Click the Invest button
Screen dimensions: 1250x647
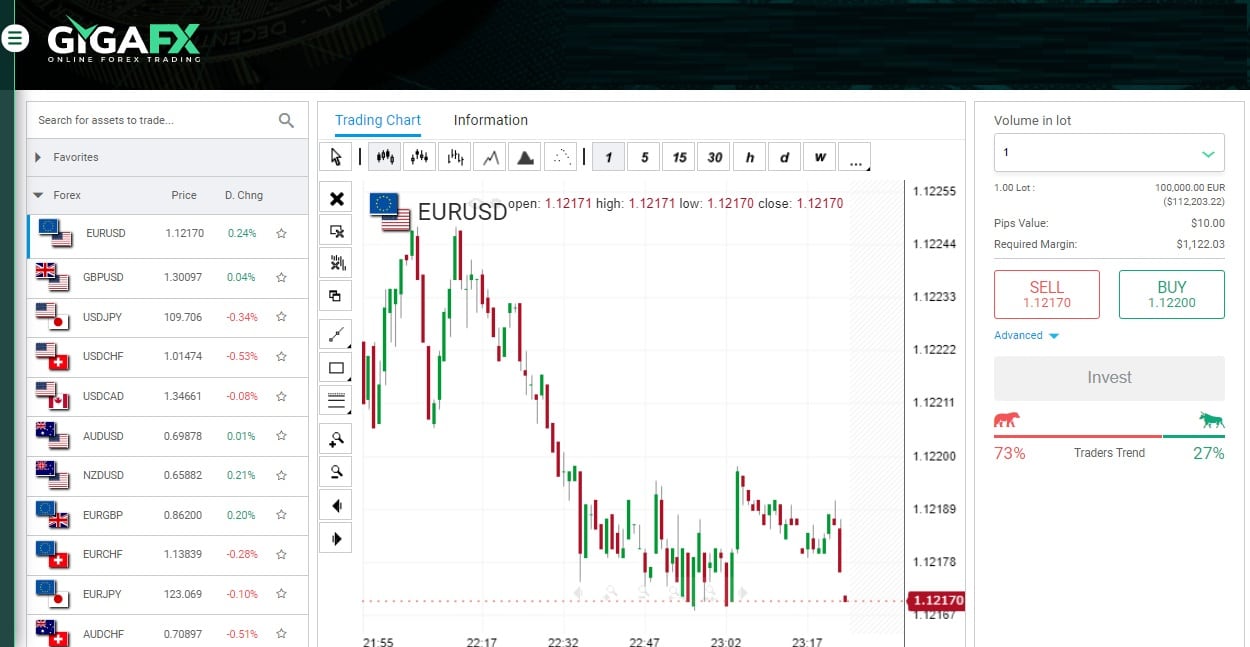pos(1109,378)
